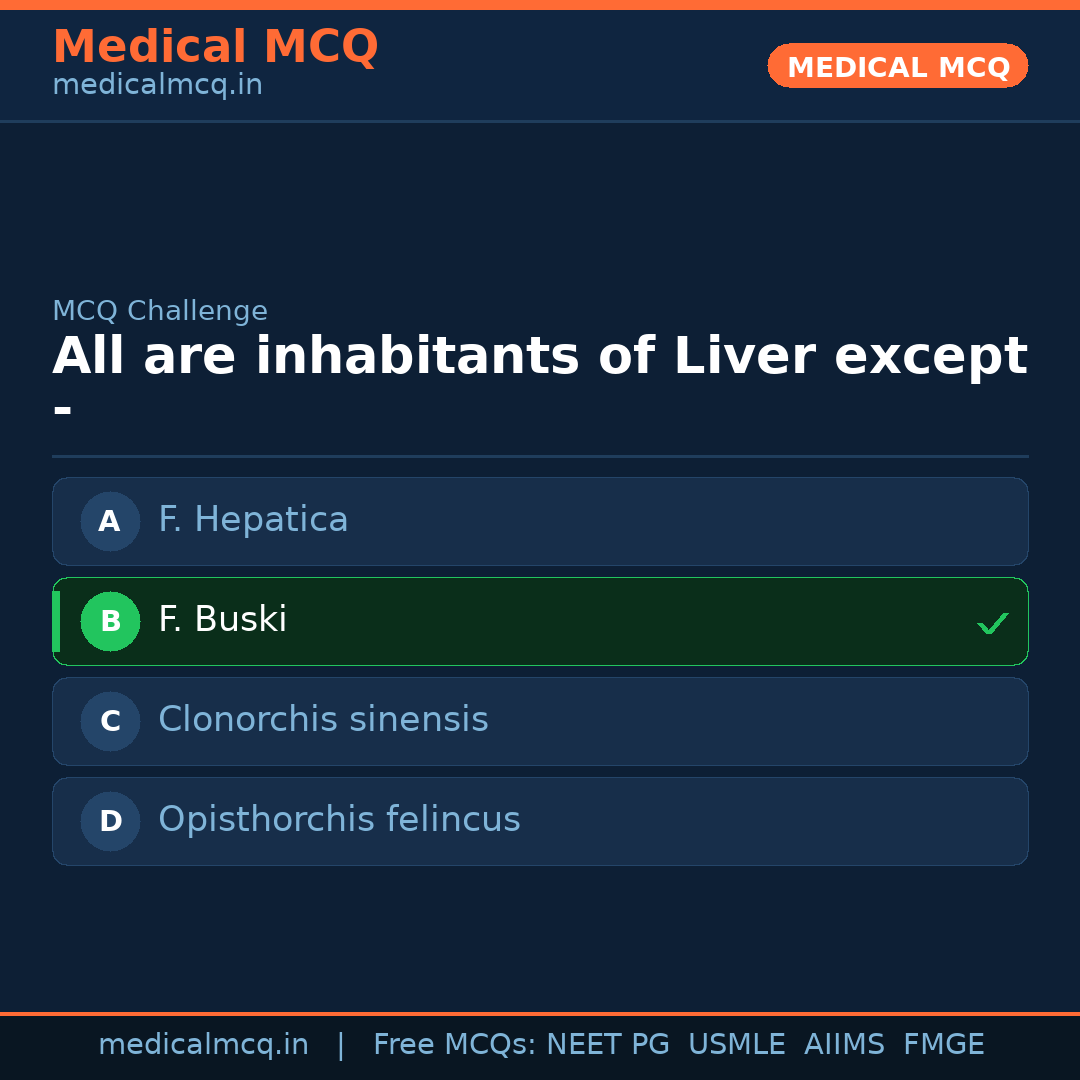Click FMGE in the footer

943,1045
